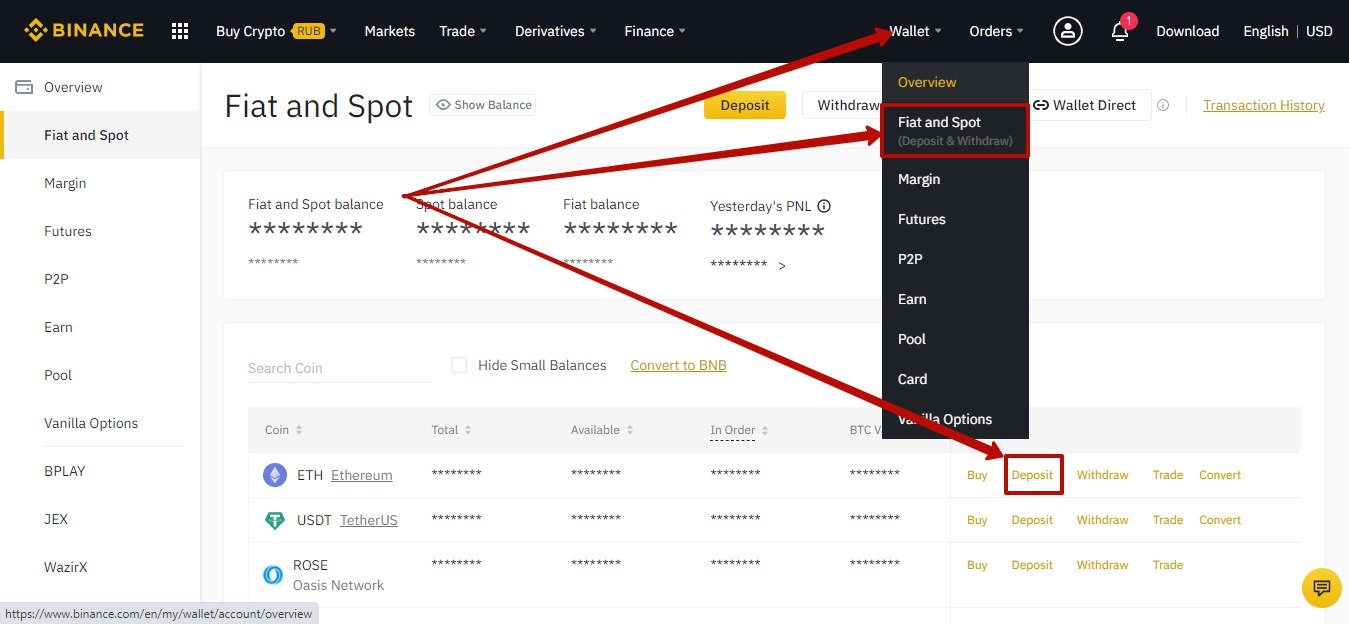This screenshot has height=624, width=1349.
Task: Click the Ethereum coin icon
Action: (x=274, y=475)
